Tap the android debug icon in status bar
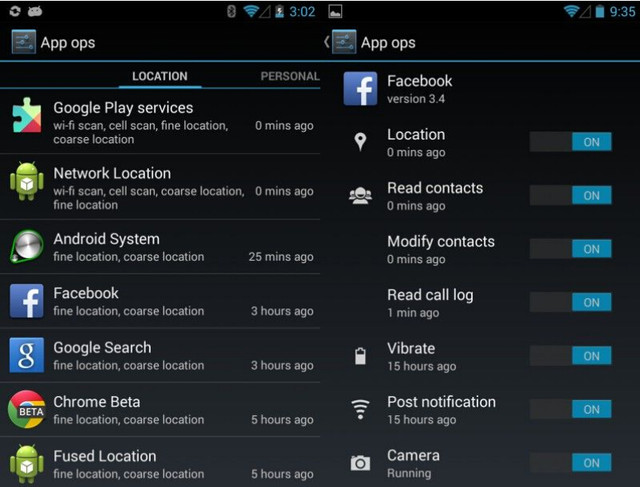 coord(35,11)
